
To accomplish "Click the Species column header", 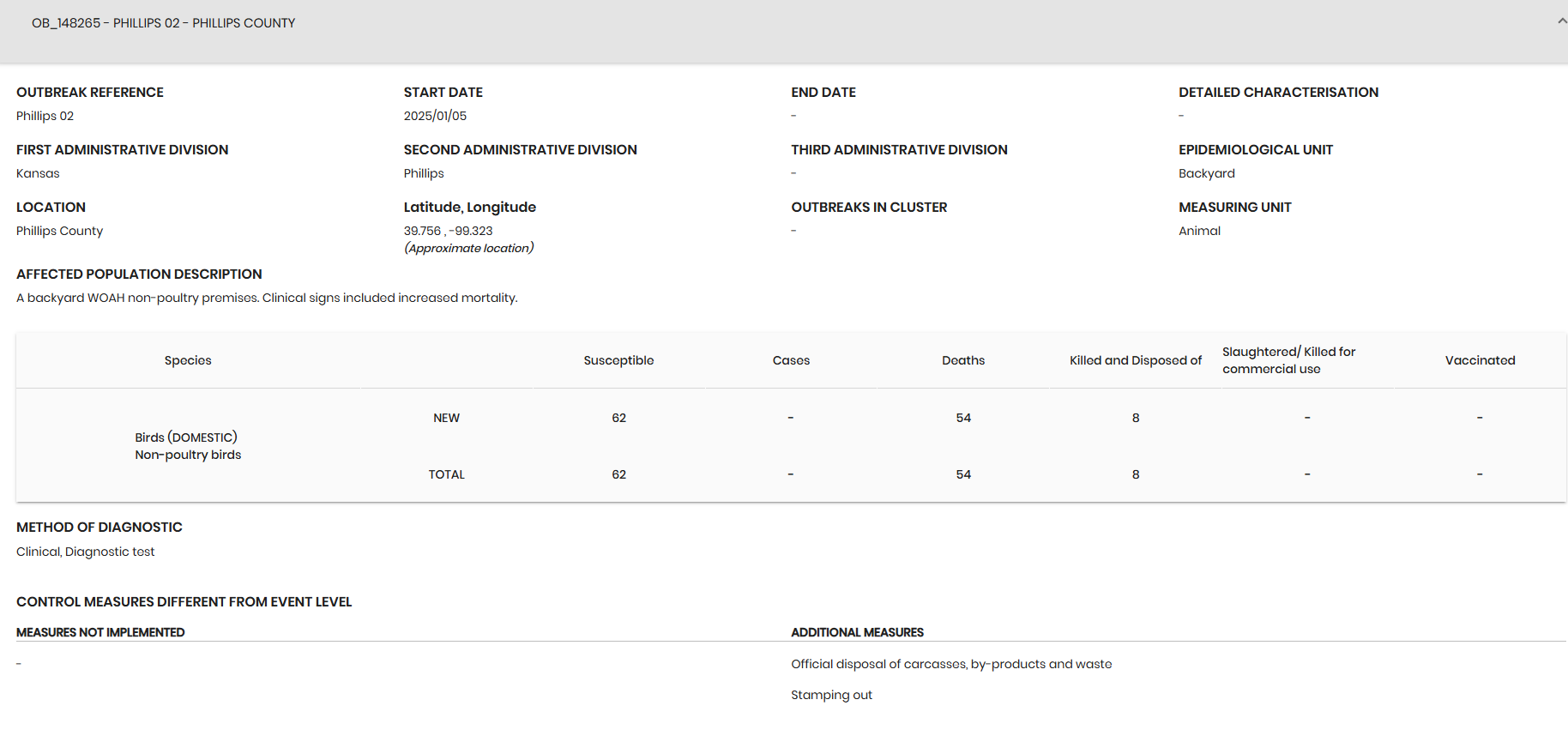I will (188, 360).
